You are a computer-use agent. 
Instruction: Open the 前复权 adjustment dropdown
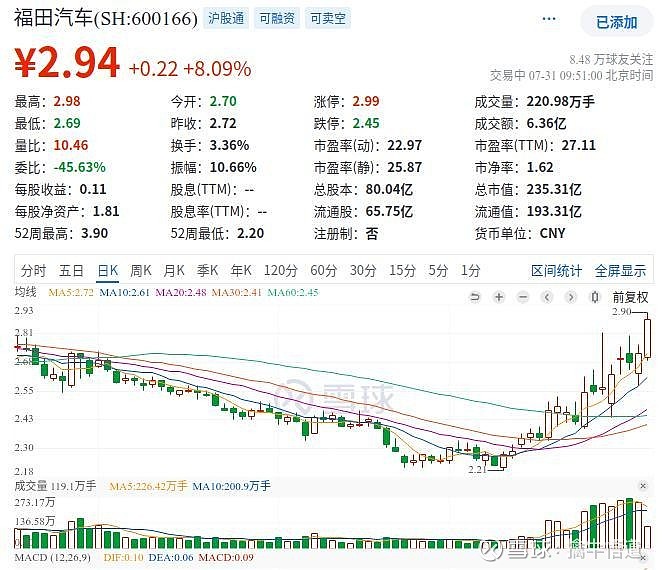click(x=630, y=297)
